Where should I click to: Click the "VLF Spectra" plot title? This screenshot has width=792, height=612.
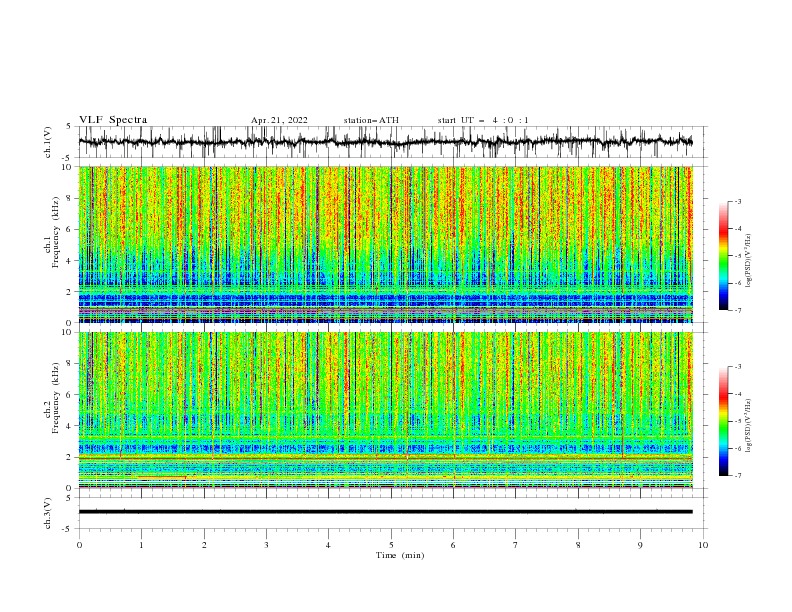pos(113,120)
